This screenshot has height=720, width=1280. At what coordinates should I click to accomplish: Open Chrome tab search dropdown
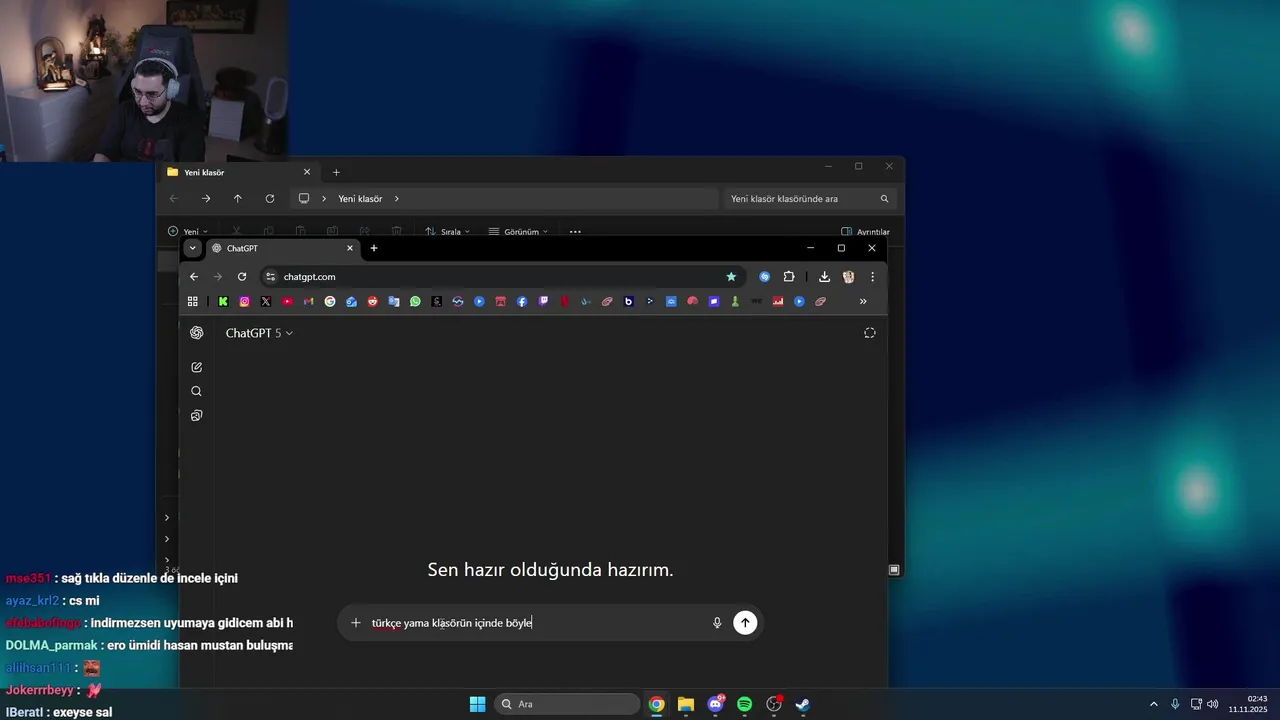[x=193, y=248]
